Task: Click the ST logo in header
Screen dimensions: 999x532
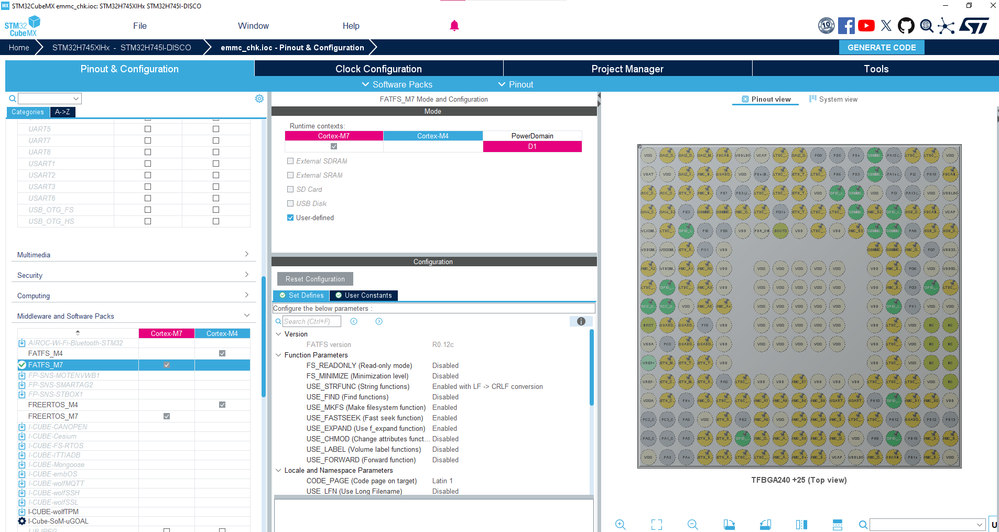Action: tap(974, 25)
